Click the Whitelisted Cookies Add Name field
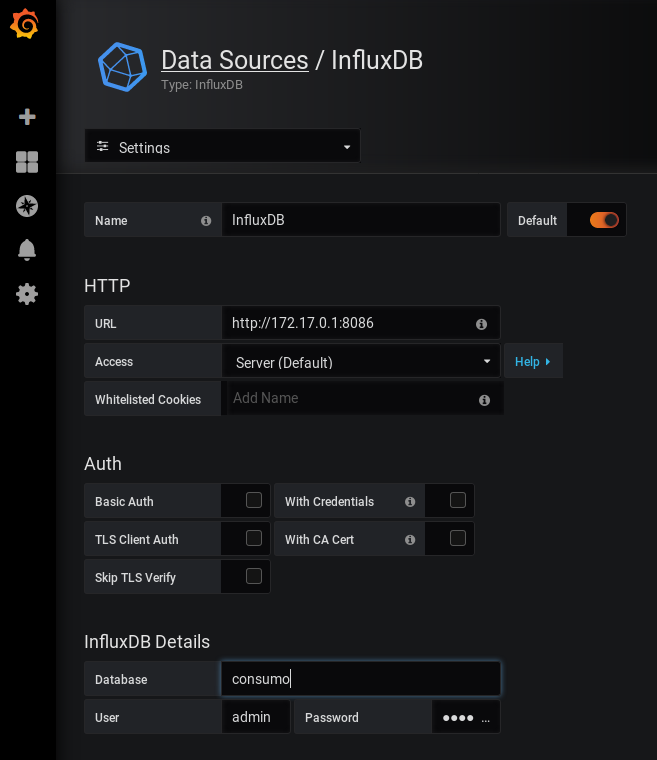This screenshot has height=760, width=657. [362, 398]
